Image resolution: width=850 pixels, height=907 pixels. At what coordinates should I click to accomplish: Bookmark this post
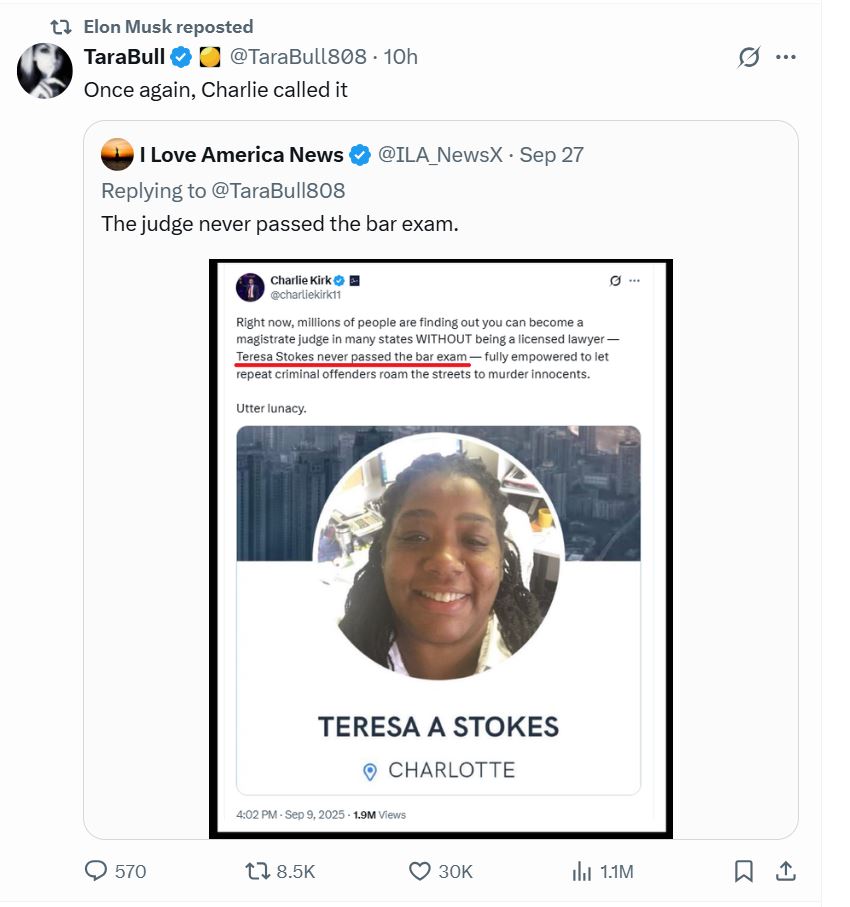pos(744,871)
